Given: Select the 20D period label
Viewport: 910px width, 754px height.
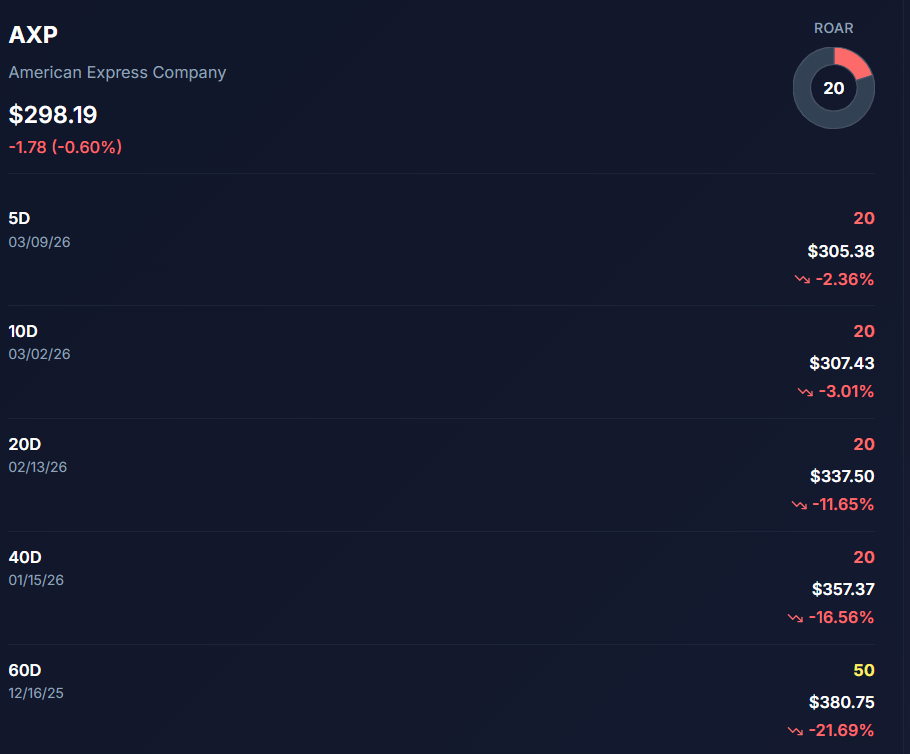Looking at the screenshot, I should pos(25,444).
